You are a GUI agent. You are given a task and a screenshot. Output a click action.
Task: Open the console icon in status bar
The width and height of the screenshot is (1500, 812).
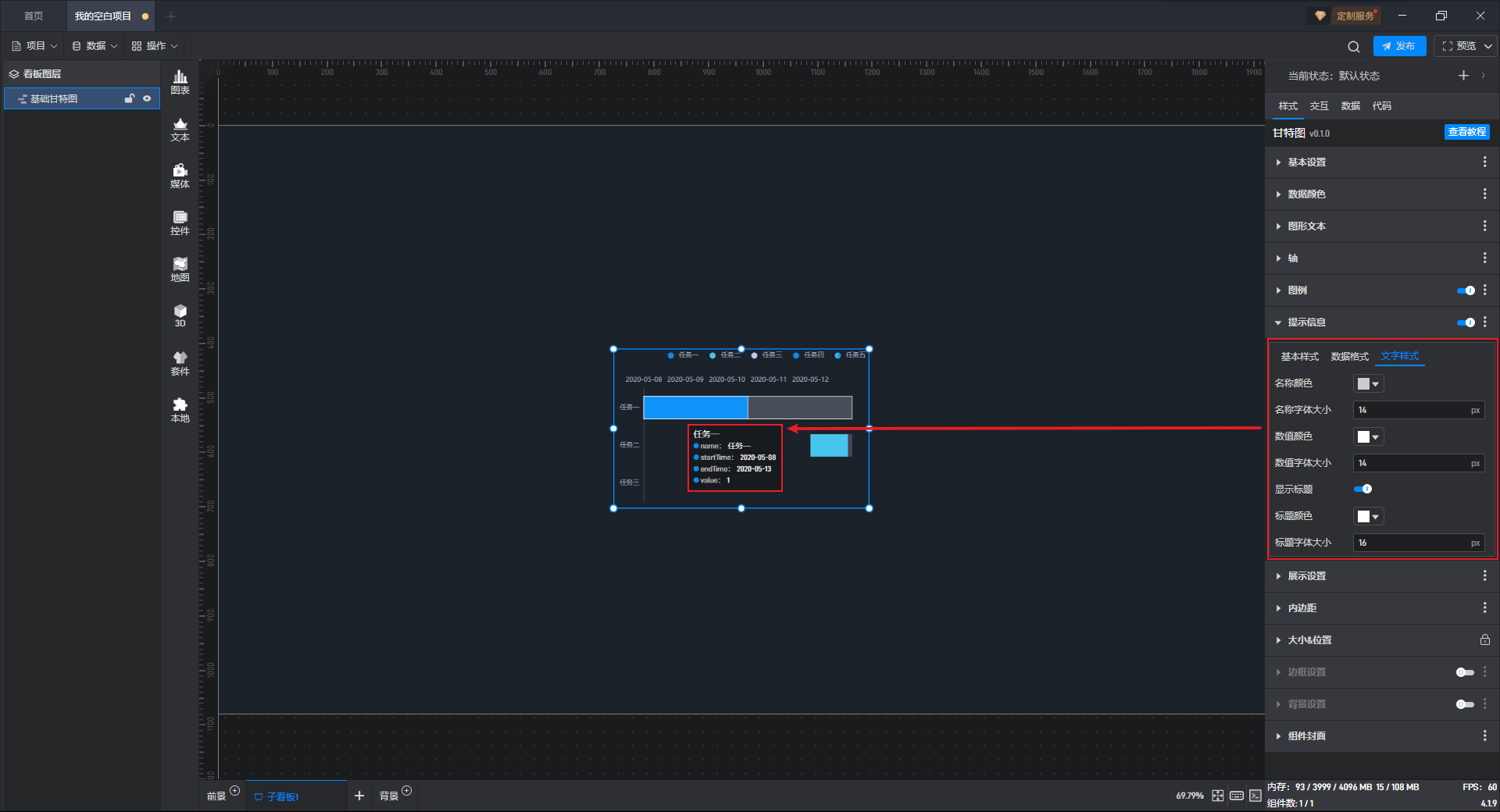tap(1255, 796)
